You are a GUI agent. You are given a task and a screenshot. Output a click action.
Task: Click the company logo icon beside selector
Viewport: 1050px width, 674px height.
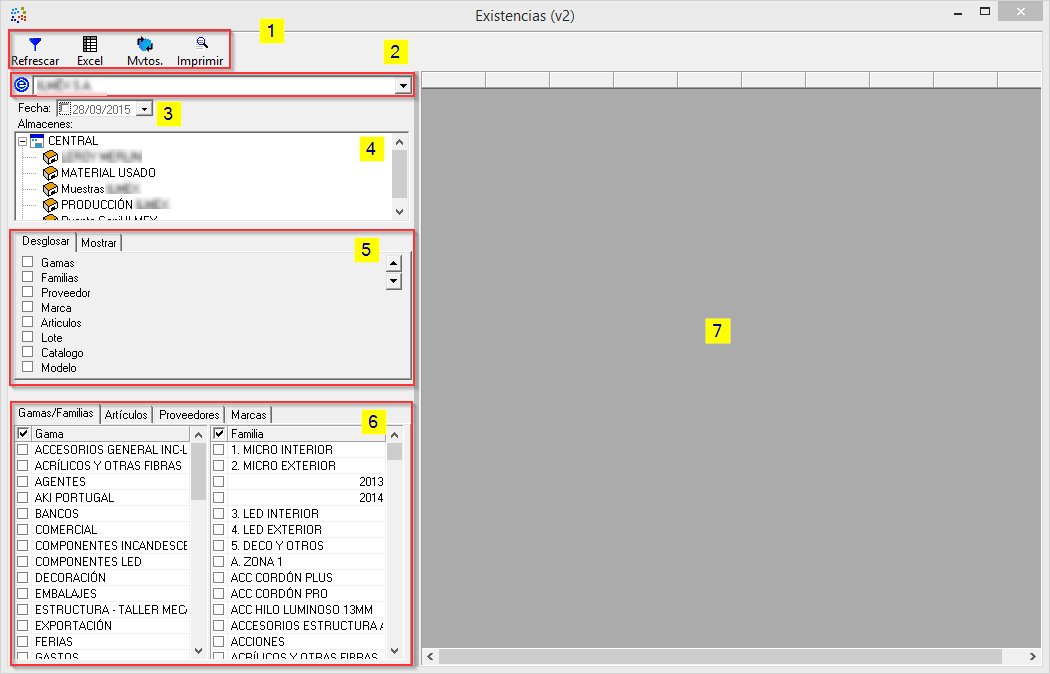coord(23,86)
